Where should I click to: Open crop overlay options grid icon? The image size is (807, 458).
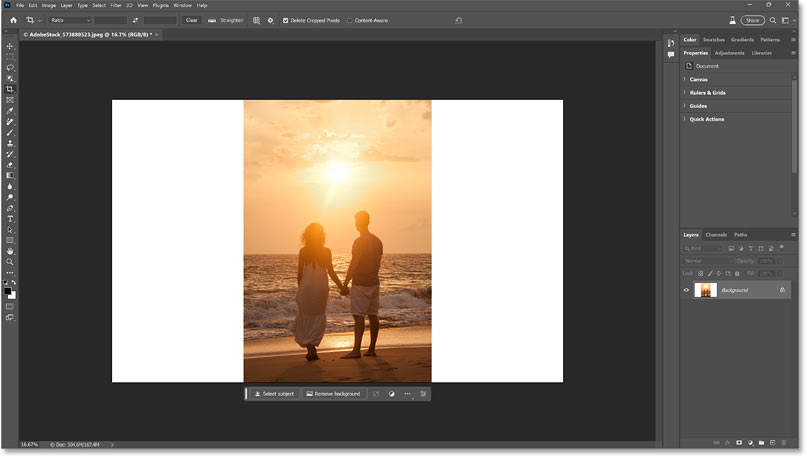[x=256, y=20]
